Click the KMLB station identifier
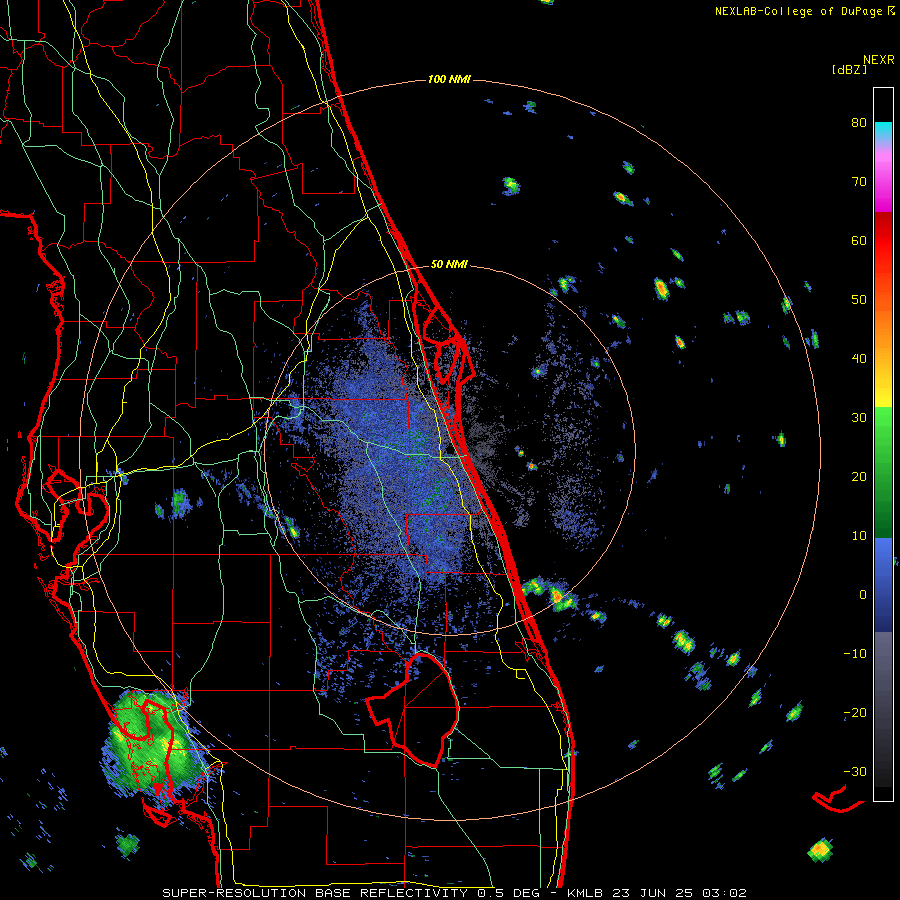This screenshot has height=900, width=900. point(585,893)
